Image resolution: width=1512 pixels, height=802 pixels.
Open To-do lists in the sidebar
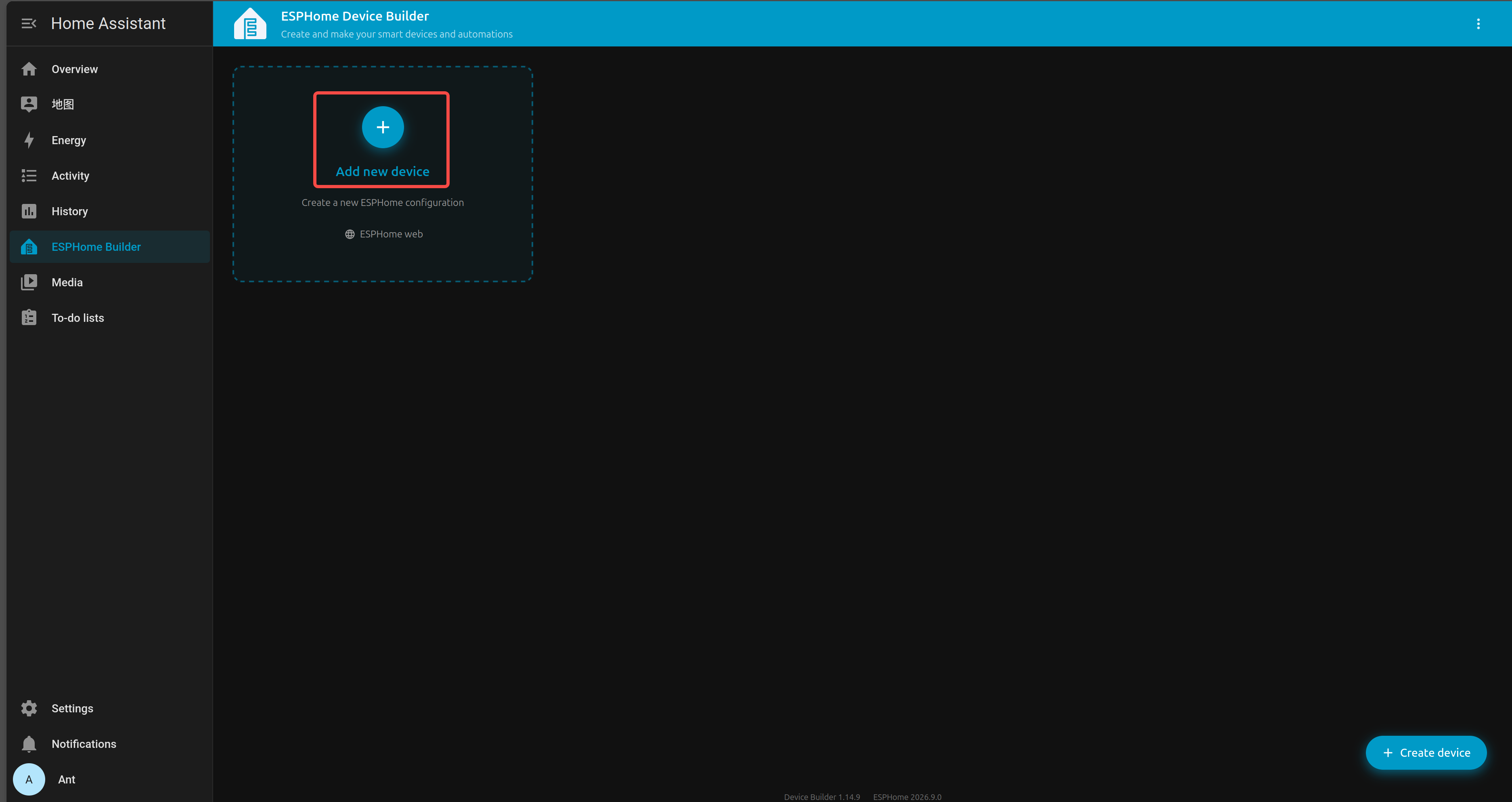tap(110, 318)
